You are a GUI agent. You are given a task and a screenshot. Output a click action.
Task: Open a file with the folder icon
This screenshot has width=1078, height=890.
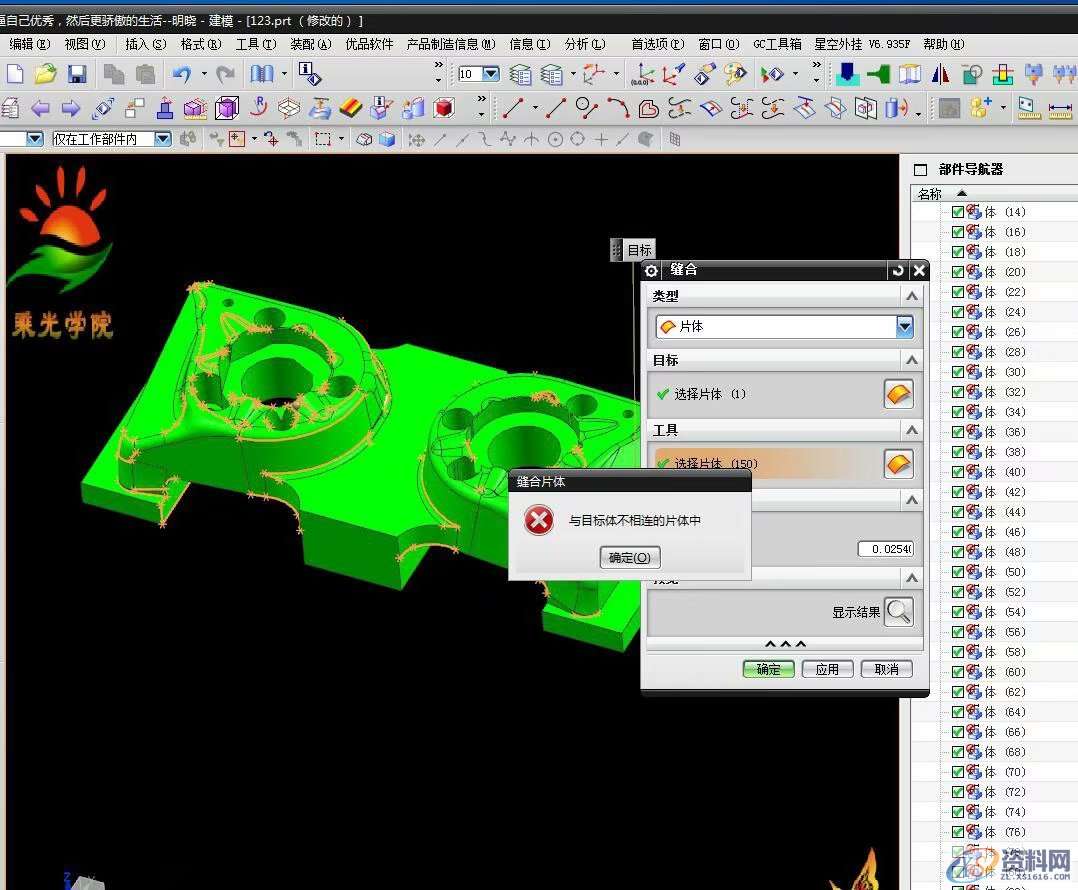pyautogui.click(x=45, y=74)
